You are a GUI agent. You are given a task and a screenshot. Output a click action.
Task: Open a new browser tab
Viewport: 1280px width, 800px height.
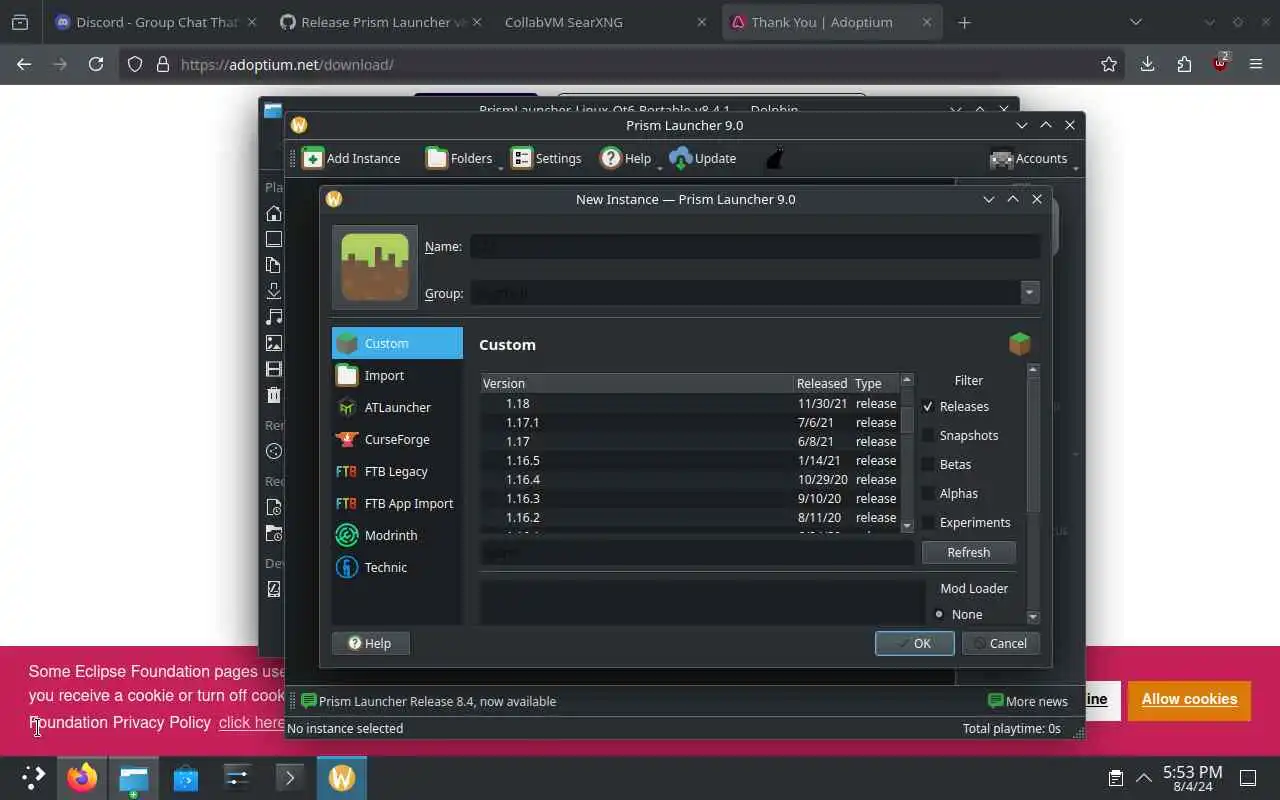click(964, 22)
